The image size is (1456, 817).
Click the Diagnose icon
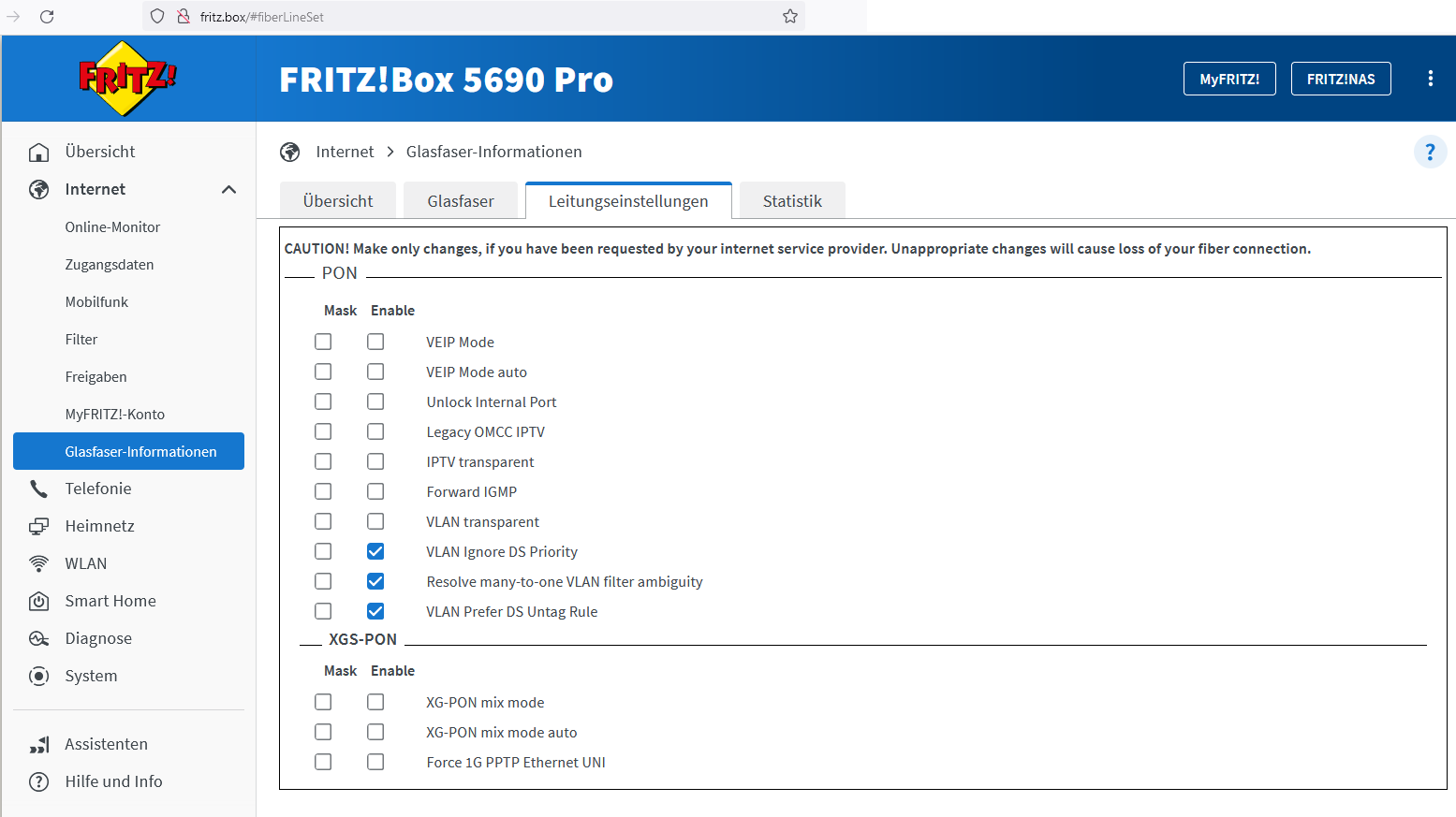[39, 638]
